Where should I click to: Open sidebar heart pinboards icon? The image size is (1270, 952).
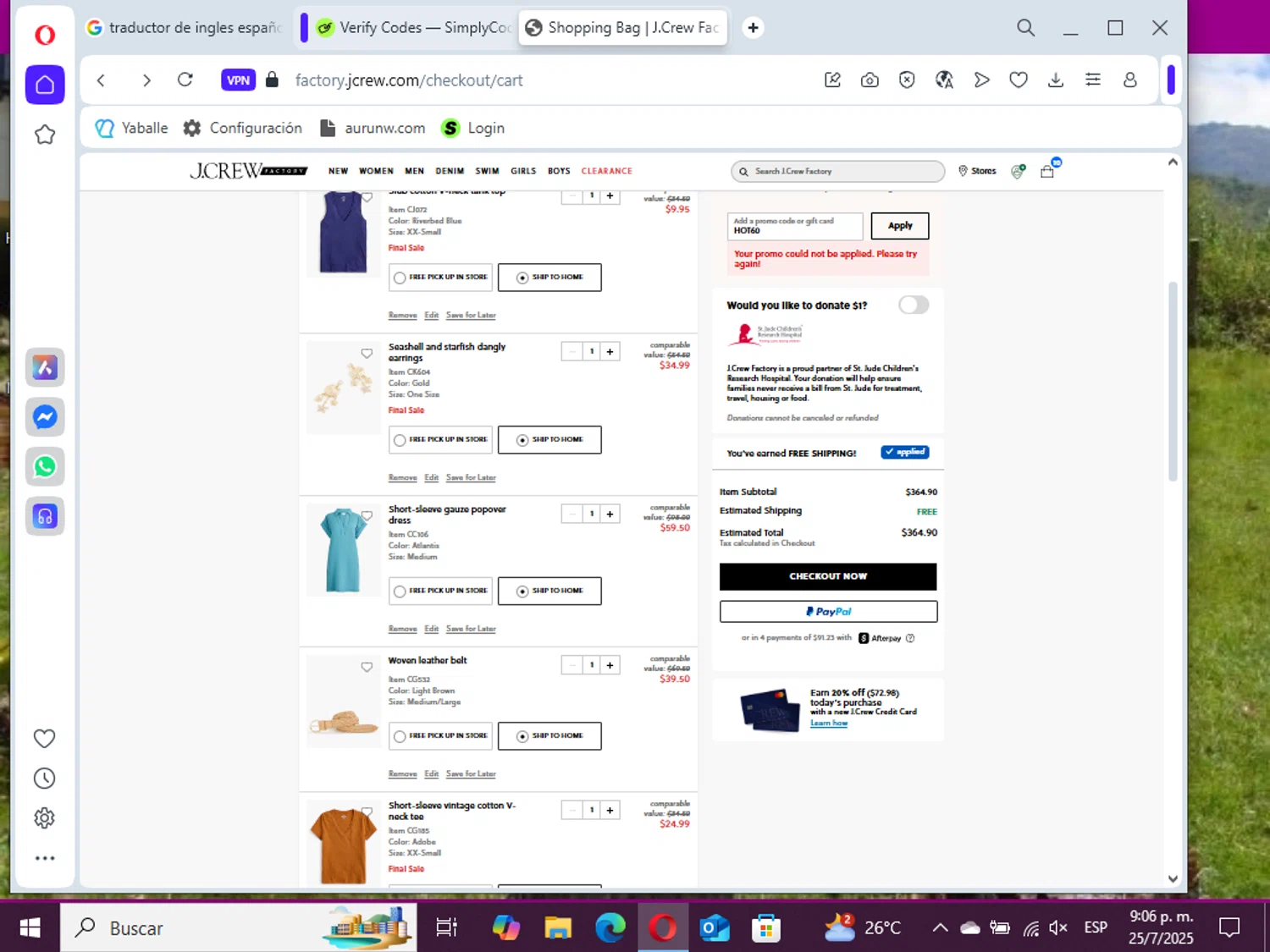pyautogui.click(x=45, y=739)
